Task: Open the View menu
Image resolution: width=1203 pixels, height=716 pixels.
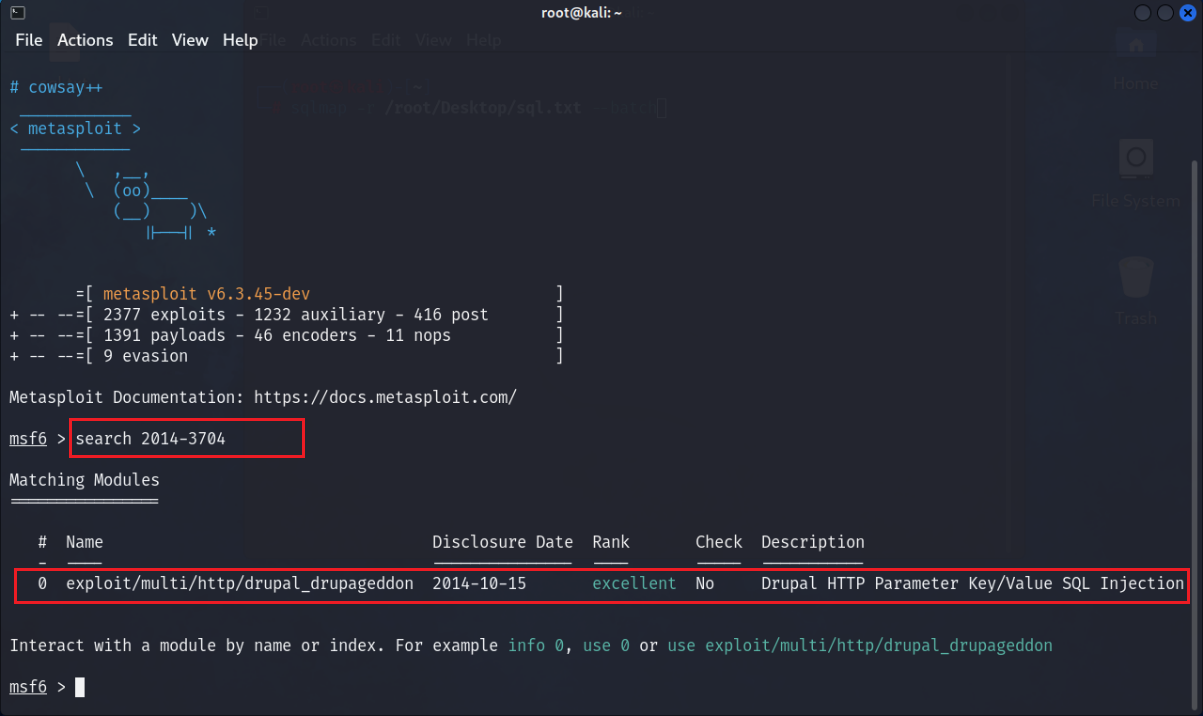Action: coord(190,40)
